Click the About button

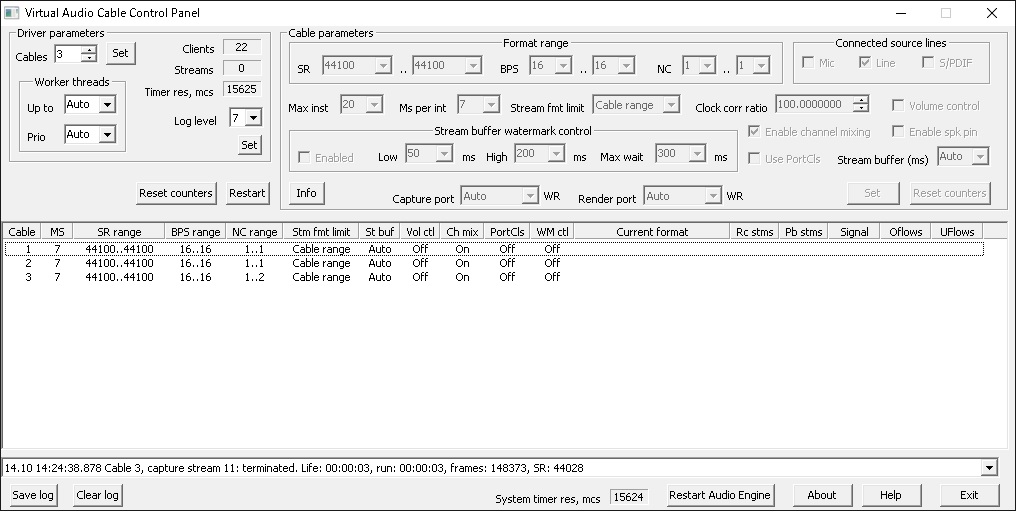[822, 496]
